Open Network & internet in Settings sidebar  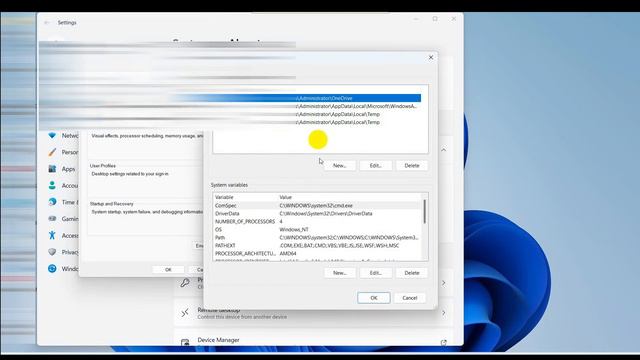63,136
